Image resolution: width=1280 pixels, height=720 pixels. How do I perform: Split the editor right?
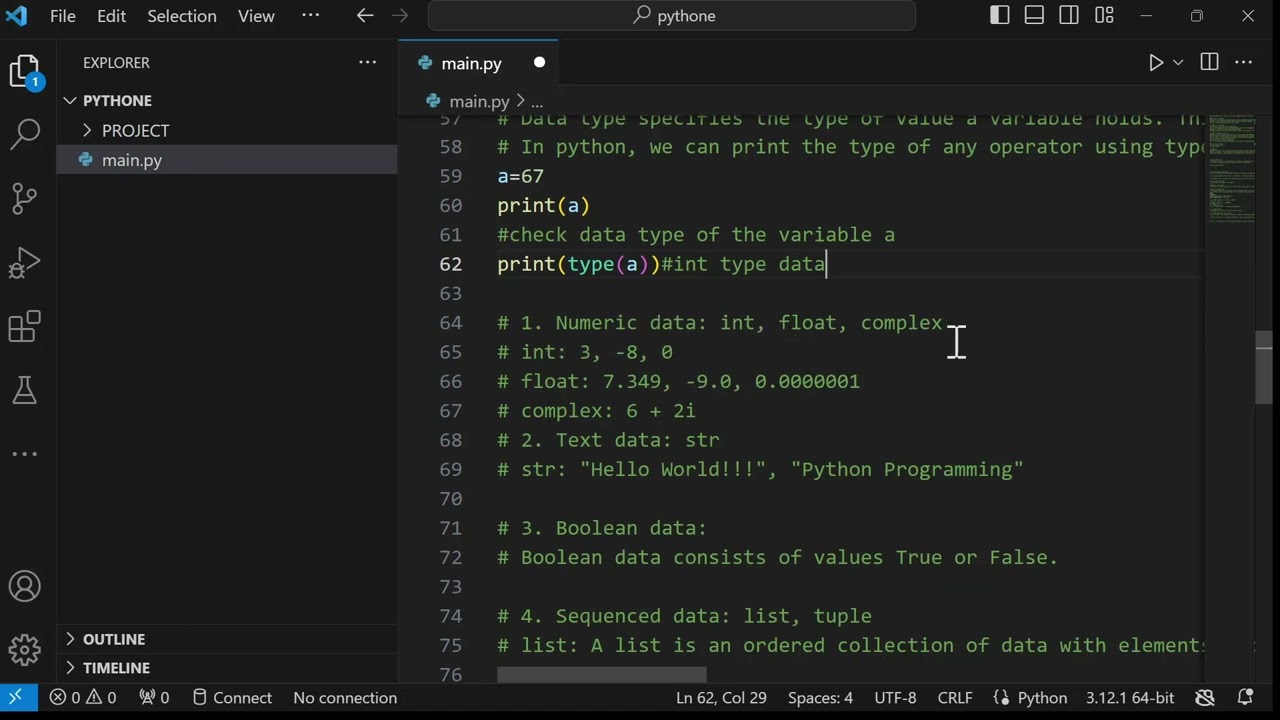(1209, 63)
